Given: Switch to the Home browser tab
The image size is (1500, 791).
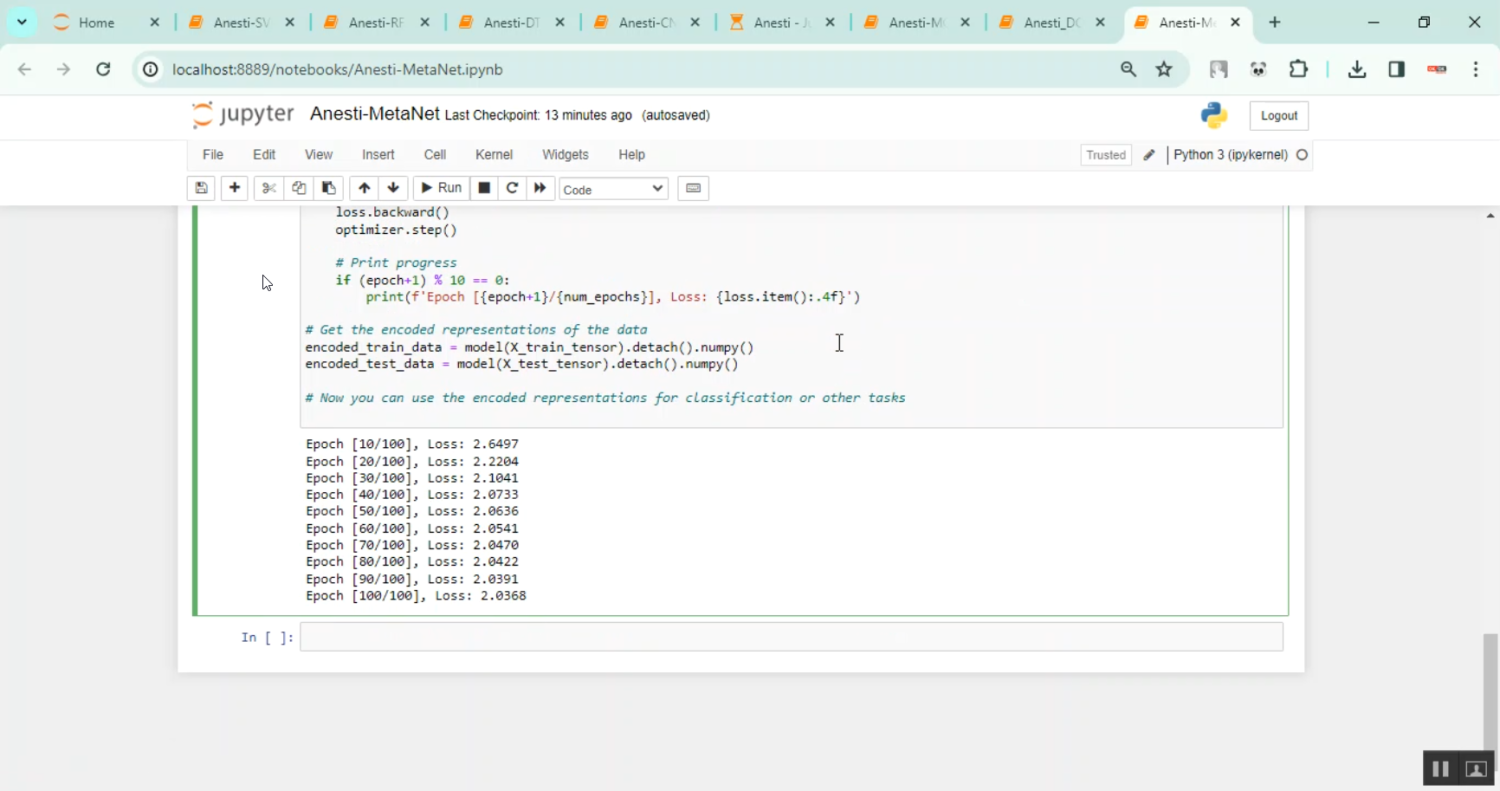Looking at the screenshot, I should tap(96, 22).
